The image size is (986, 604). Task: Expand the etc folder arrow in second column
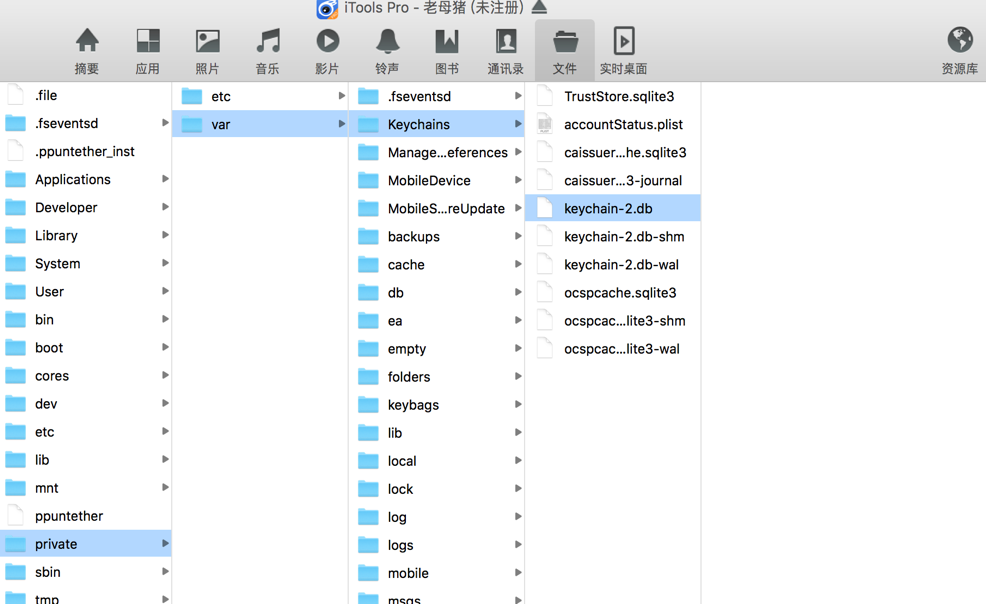point(341,96)
